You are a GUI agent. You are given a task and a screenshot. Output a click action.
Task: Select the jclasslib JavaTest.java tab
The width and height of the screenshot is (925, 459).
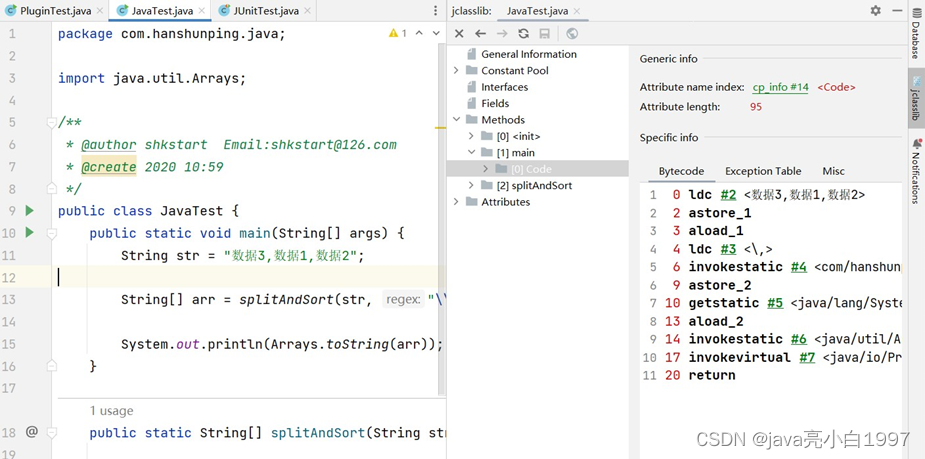point(537,11)
